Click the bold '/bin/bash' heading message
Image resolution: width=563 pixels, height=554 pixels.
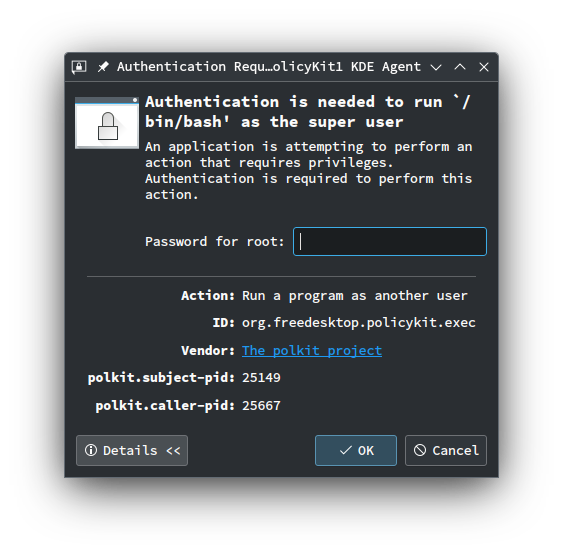[308, 112]
